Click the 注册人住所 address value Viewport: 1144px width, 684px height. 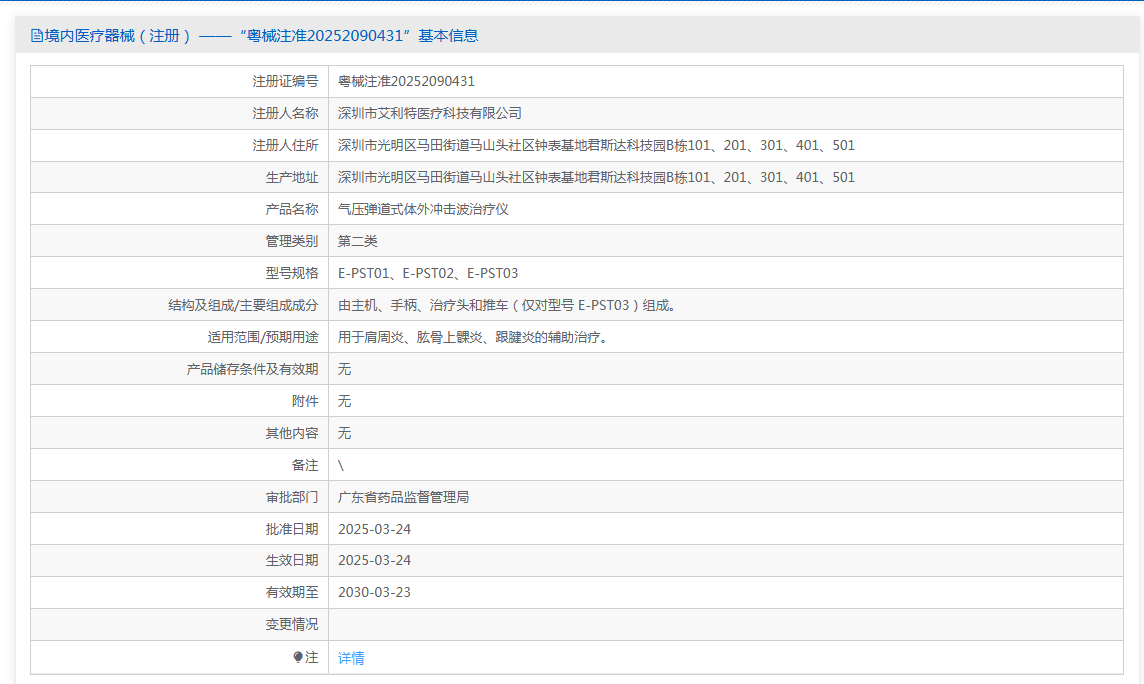(x=596, y=145)
